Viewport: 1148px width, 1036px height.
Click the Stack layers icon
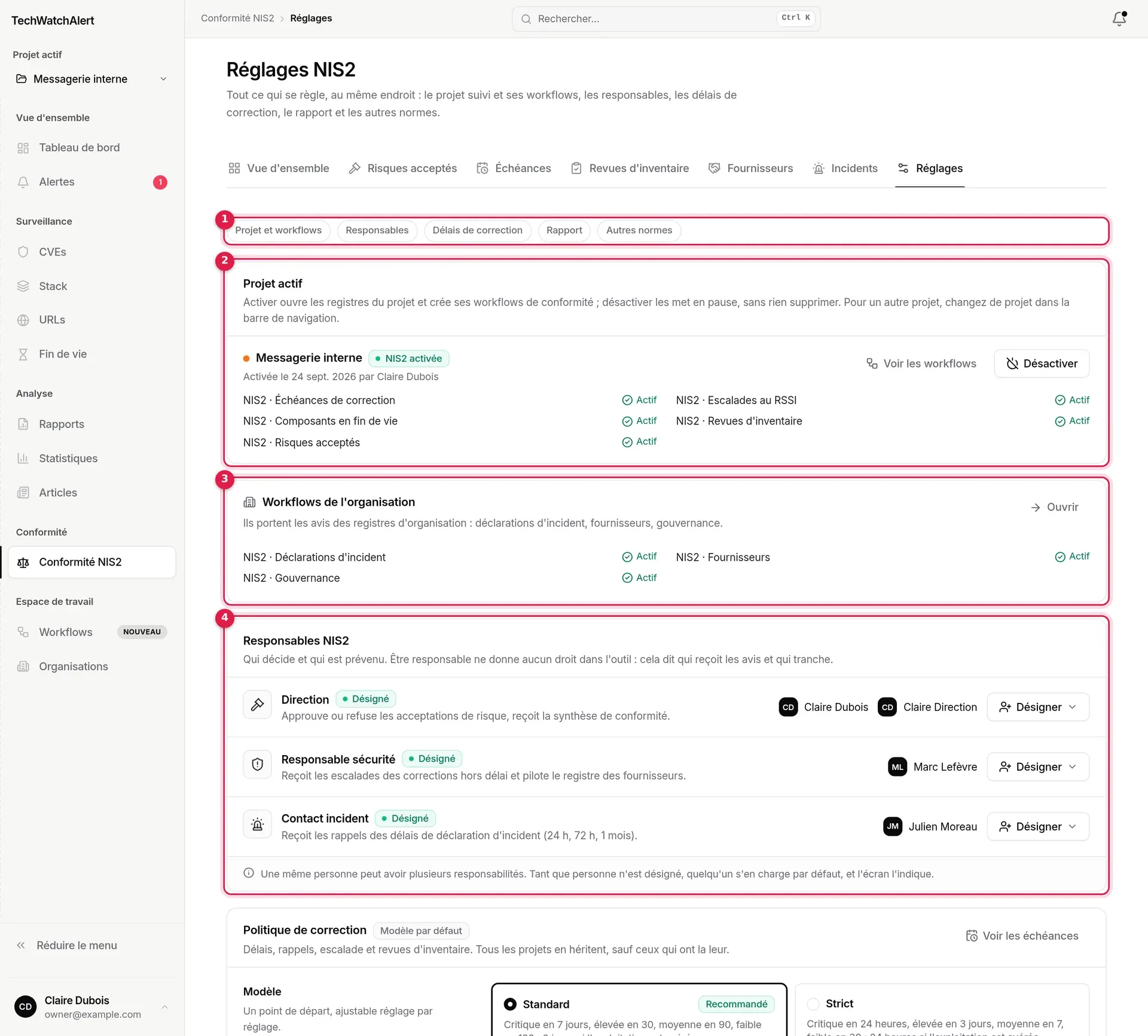(23, 286)
